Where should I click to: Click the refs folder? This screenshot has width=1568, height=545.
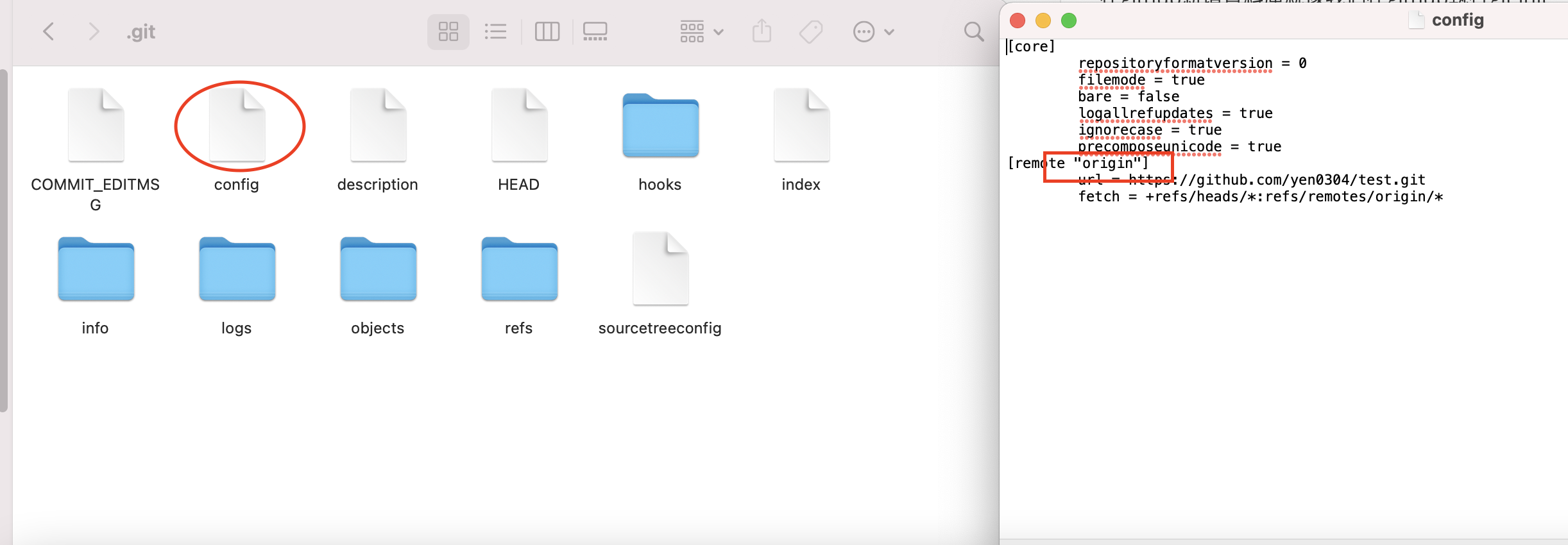(x=519, y=269)
